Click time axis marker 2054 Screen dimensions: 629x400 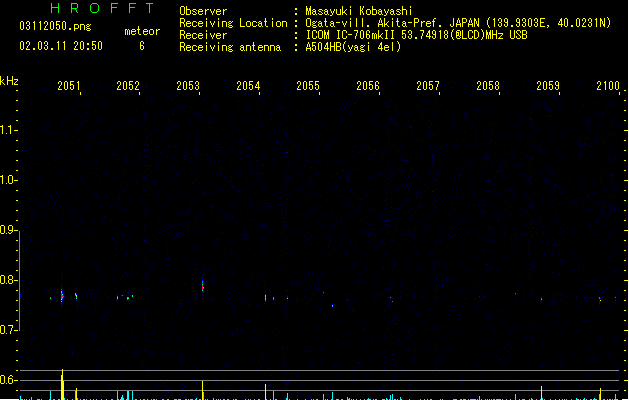248,86
